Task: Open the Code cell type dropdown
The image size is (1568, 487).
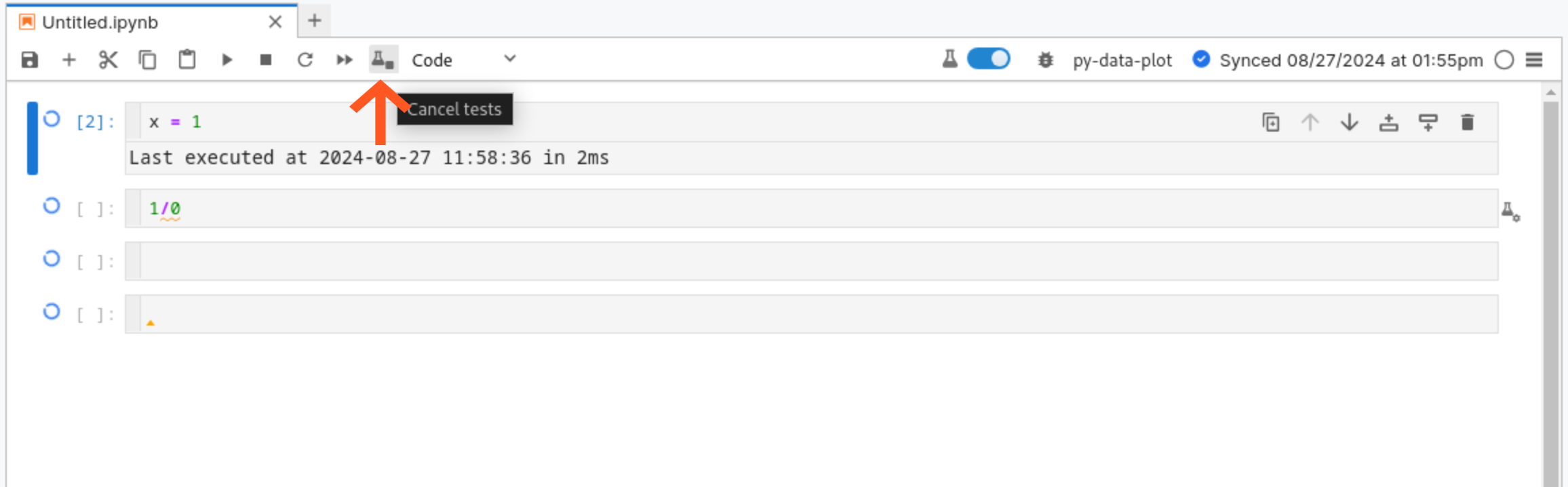Action: click(464, 60)
